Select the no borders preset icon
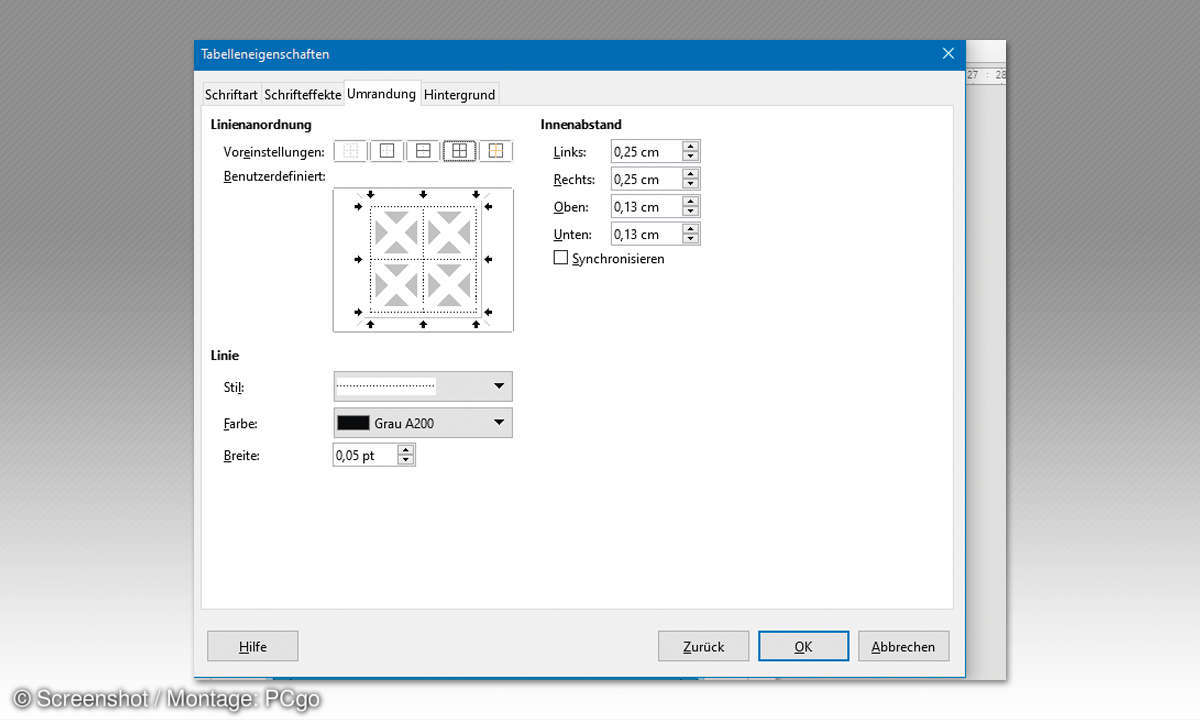This screenshot has height=720, width=1200. (350, 151)
